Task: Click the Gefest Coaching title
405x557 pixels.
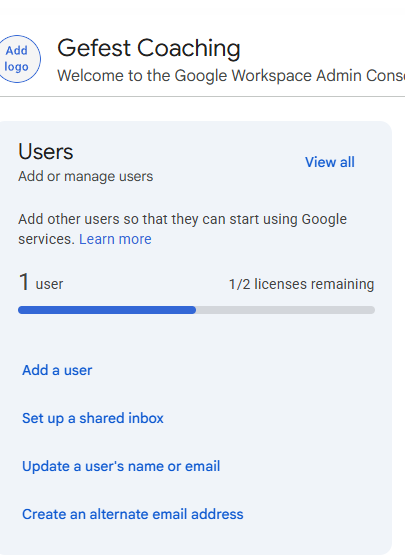Action: (149, 48)
